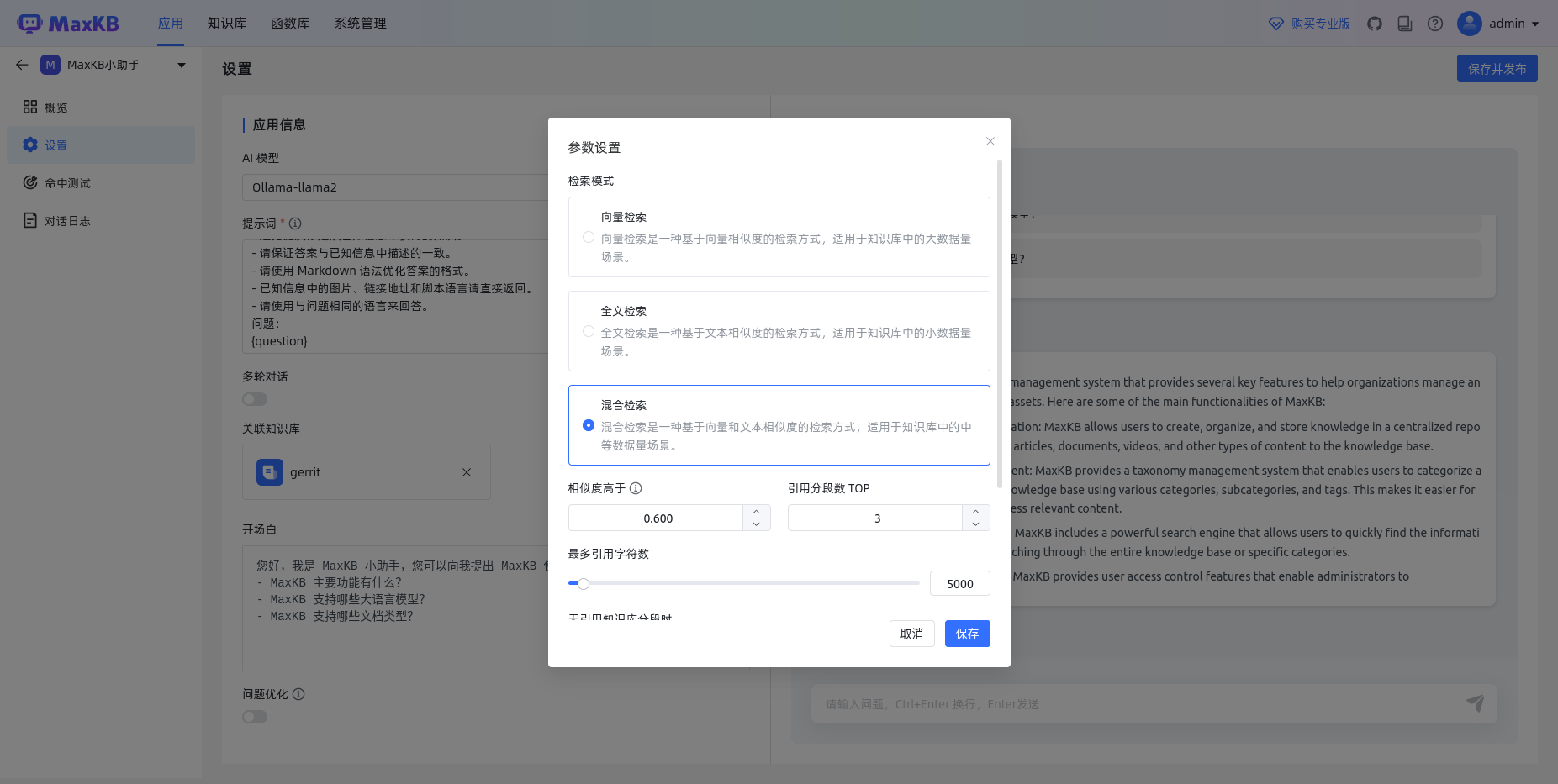The width and height of the screenshot is (1558, 784).
Task: Open the user manual book icon
Action: 1405,24
